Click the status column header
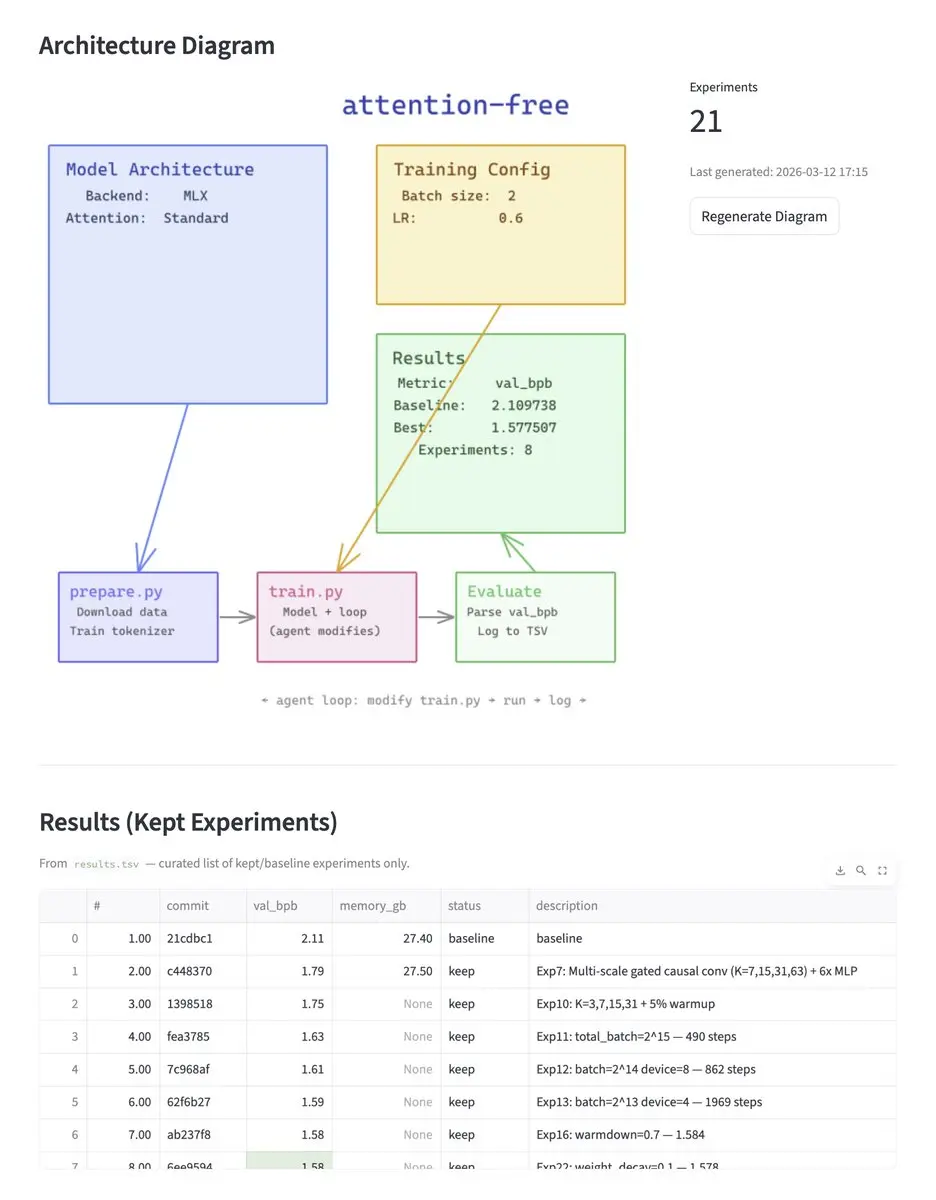 (464, 906)
